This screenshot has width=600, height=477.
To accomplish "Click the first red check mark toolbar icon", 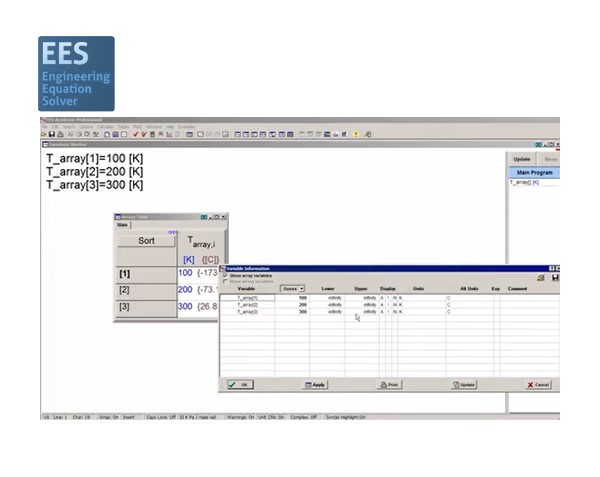I will (135, 134).
